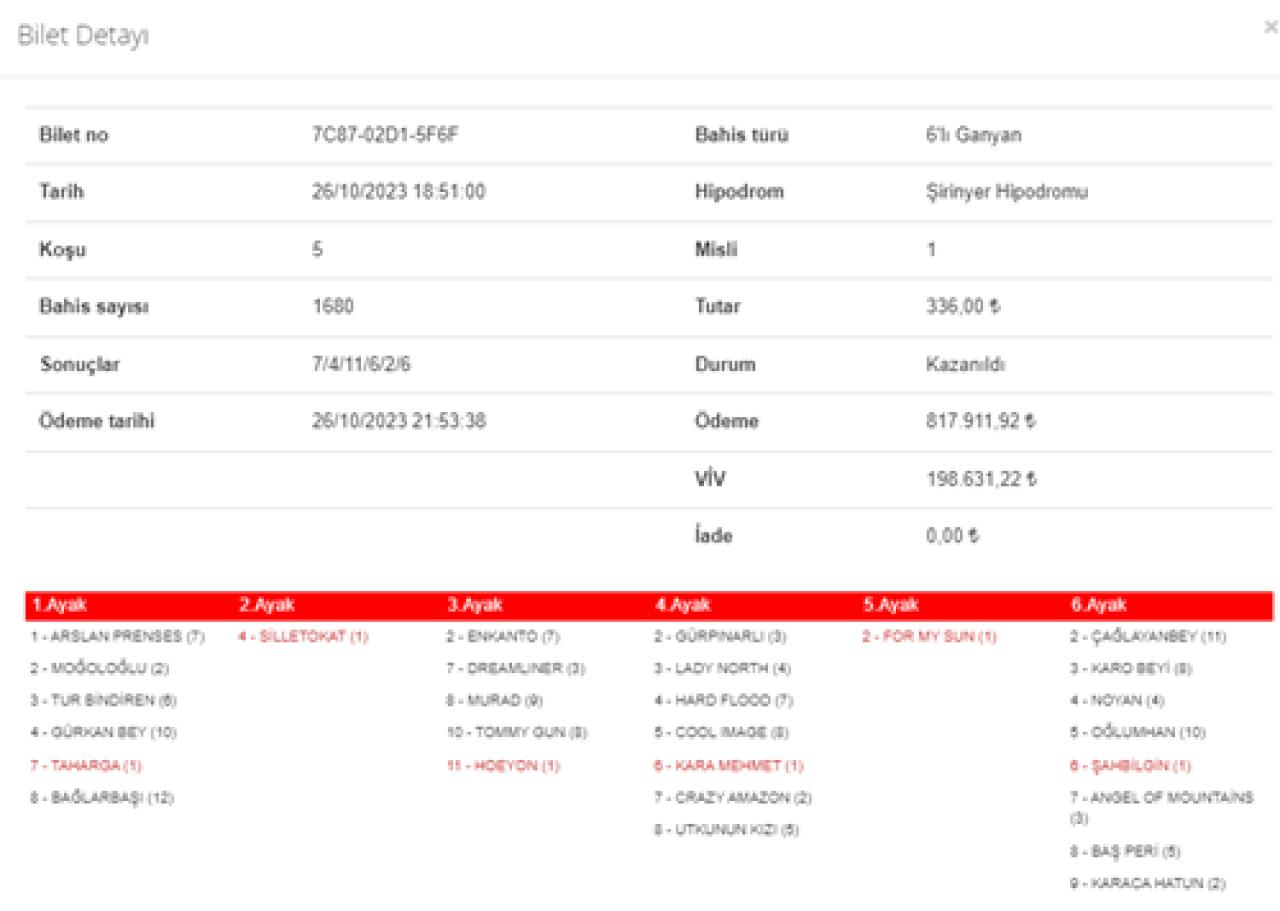Select the Kazanıldı status text

(965, 365)
